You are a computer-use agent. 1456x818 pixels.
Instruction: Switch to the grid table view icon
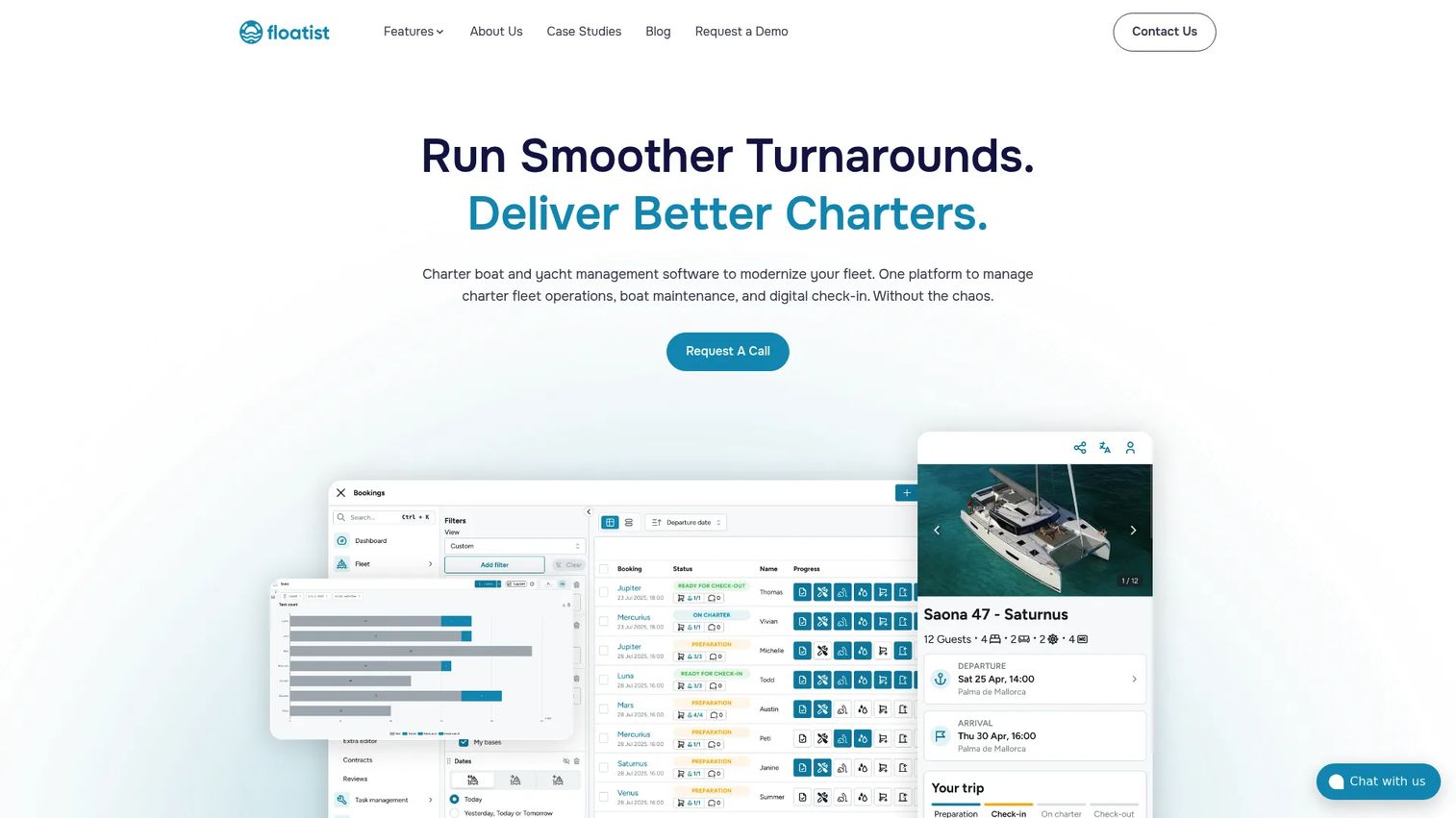(610, 523)
